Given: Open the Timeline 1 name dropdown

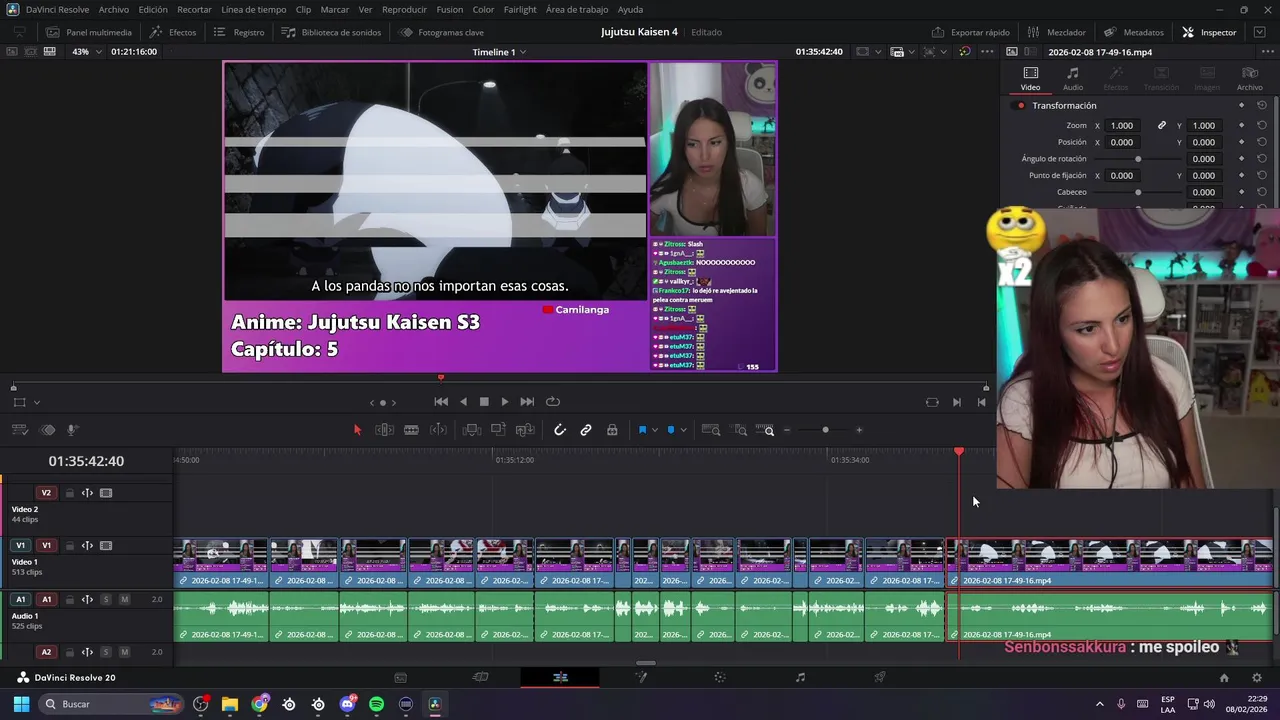Looking at the screenshot, I should (x=499, y=52).
